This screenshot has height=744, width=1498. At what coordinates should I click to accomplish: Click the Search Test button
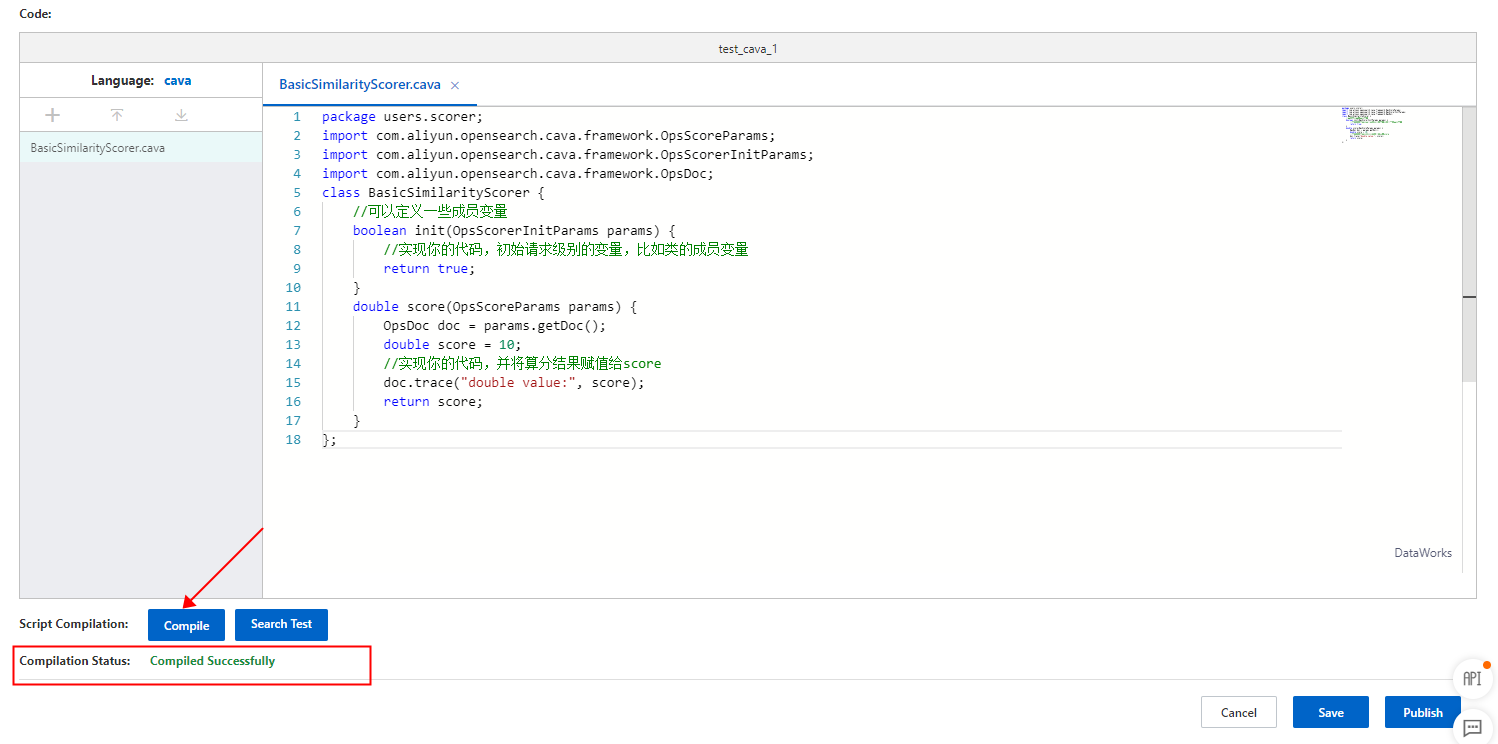point(281,624)
